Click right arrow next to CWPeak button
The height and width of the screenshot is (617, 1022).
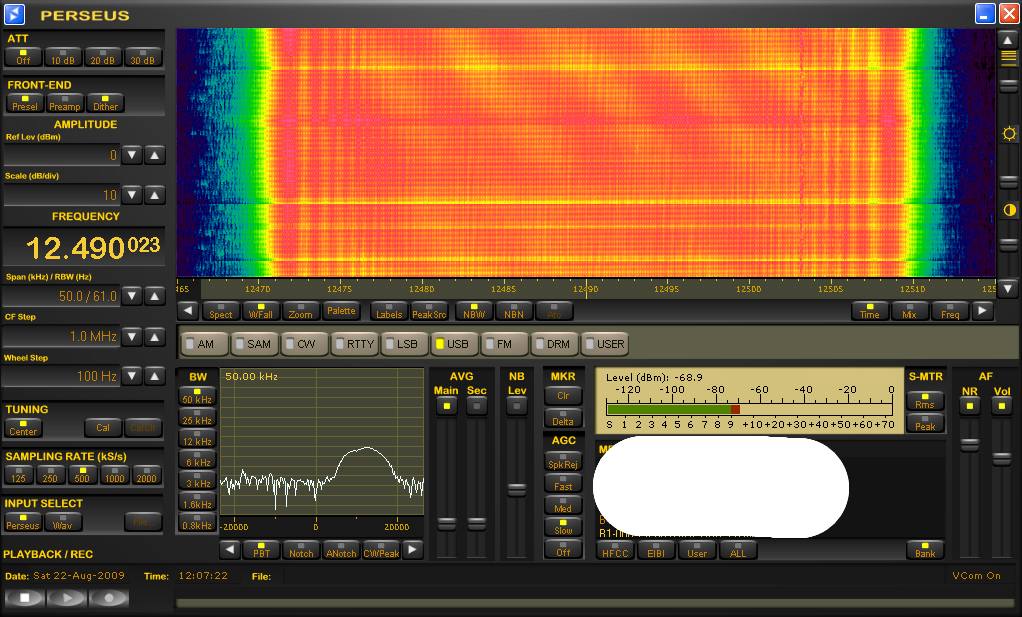pos(412,550)
